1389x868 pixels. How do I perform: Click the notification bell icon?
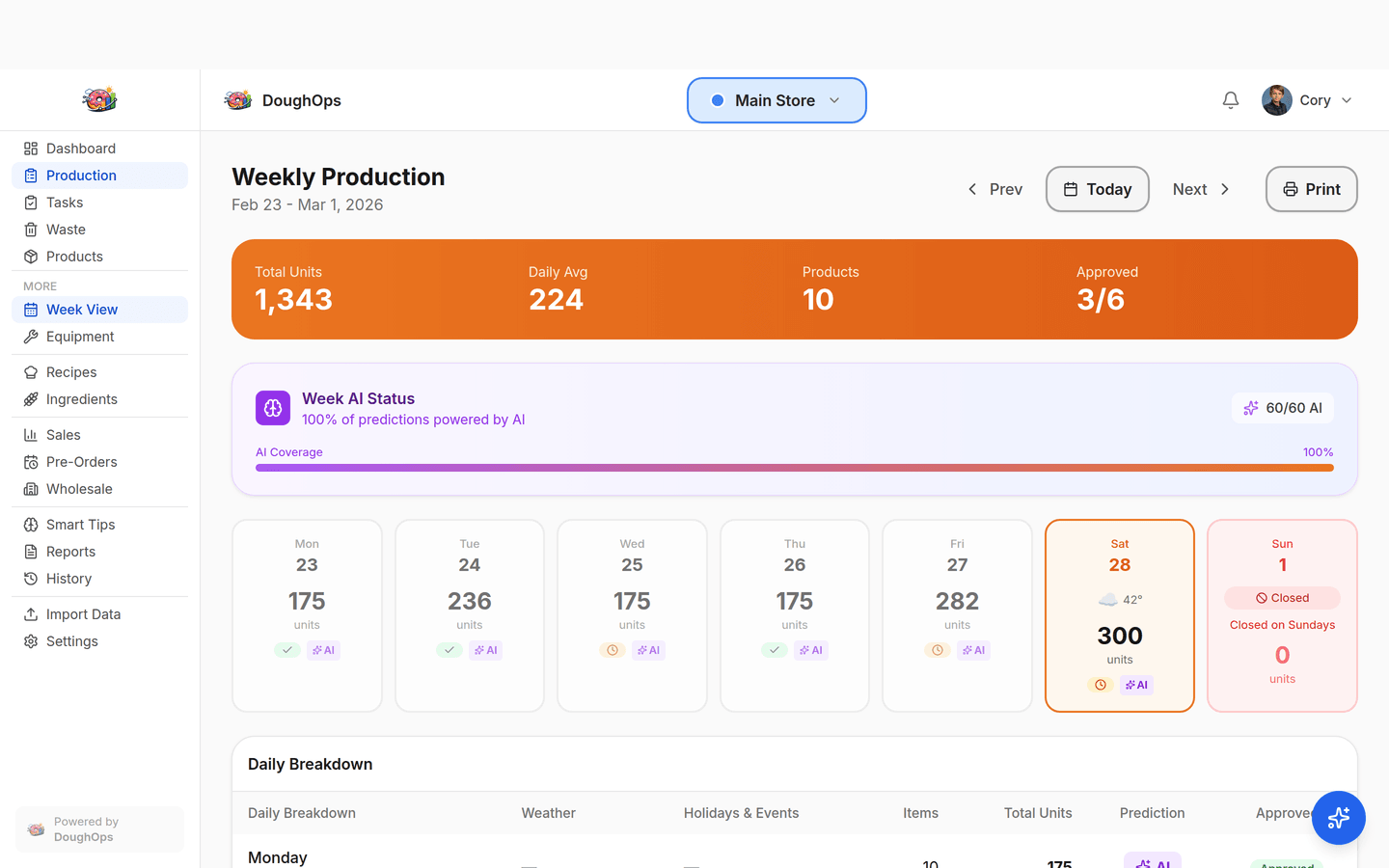(x=1230, y=99)
